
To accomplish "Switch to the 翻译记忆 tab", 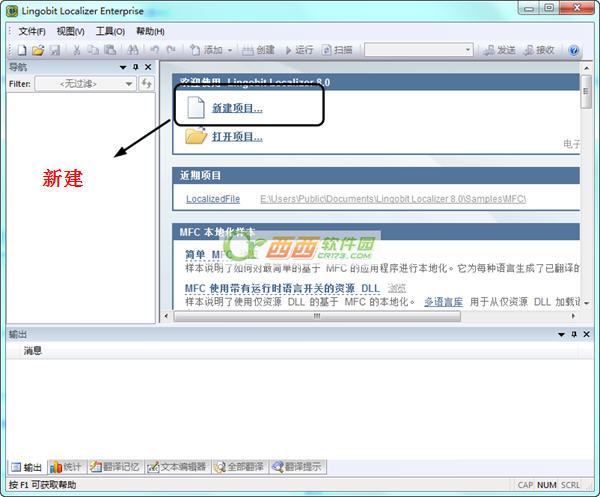I will pyautogui.click(x=115, y=467).
